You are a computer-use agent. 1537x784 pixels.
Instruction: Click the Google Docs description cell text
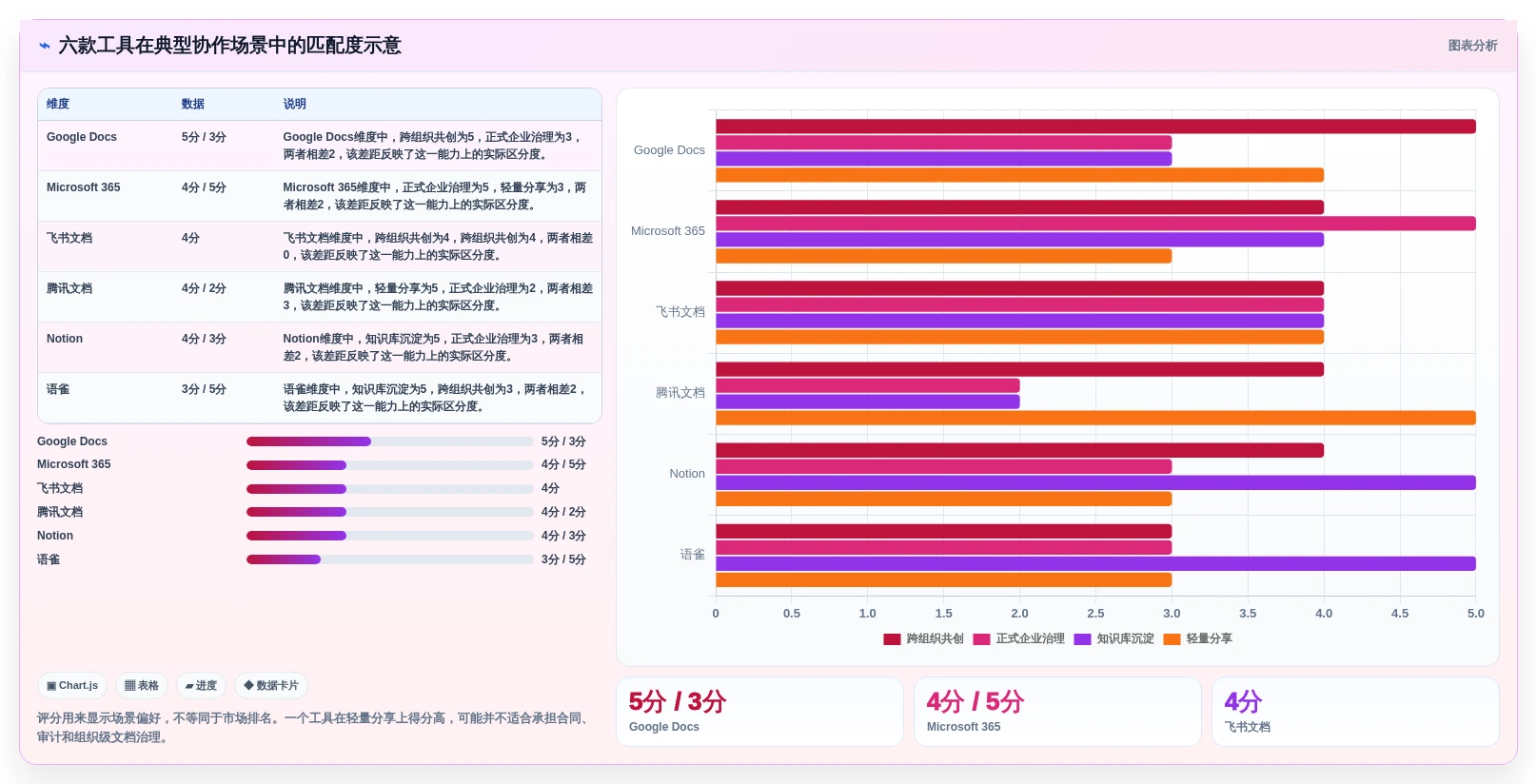click(434, 146)
